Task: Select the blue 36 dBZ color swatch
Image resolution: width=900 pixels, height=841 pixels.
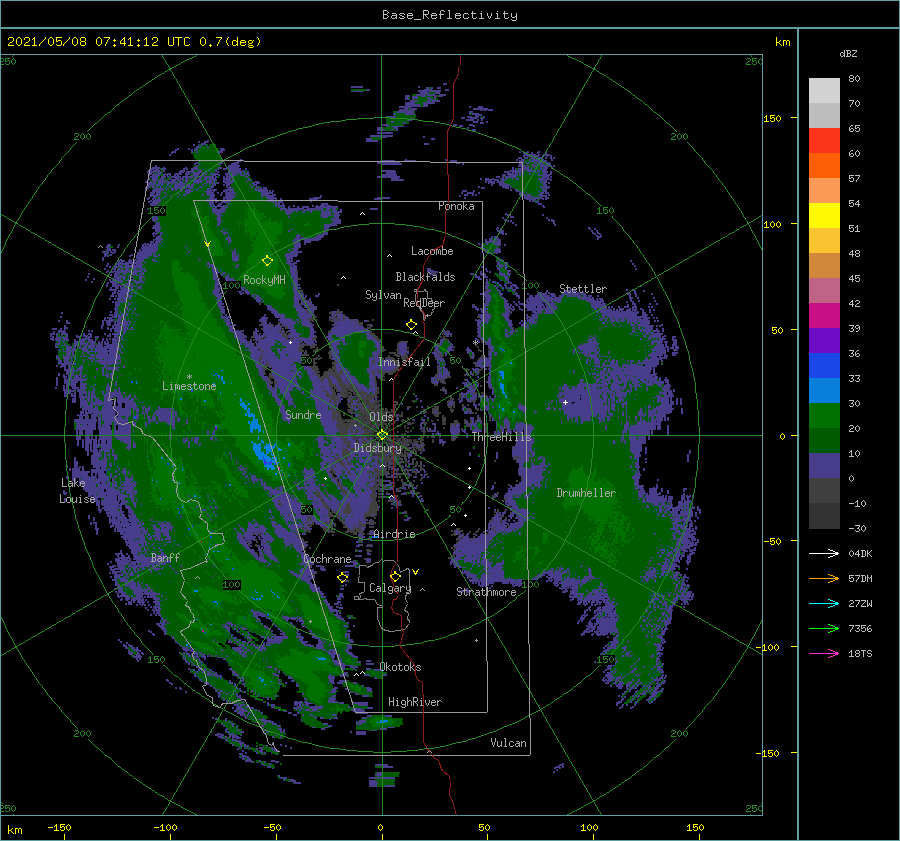Action: [x=824, y=365]
